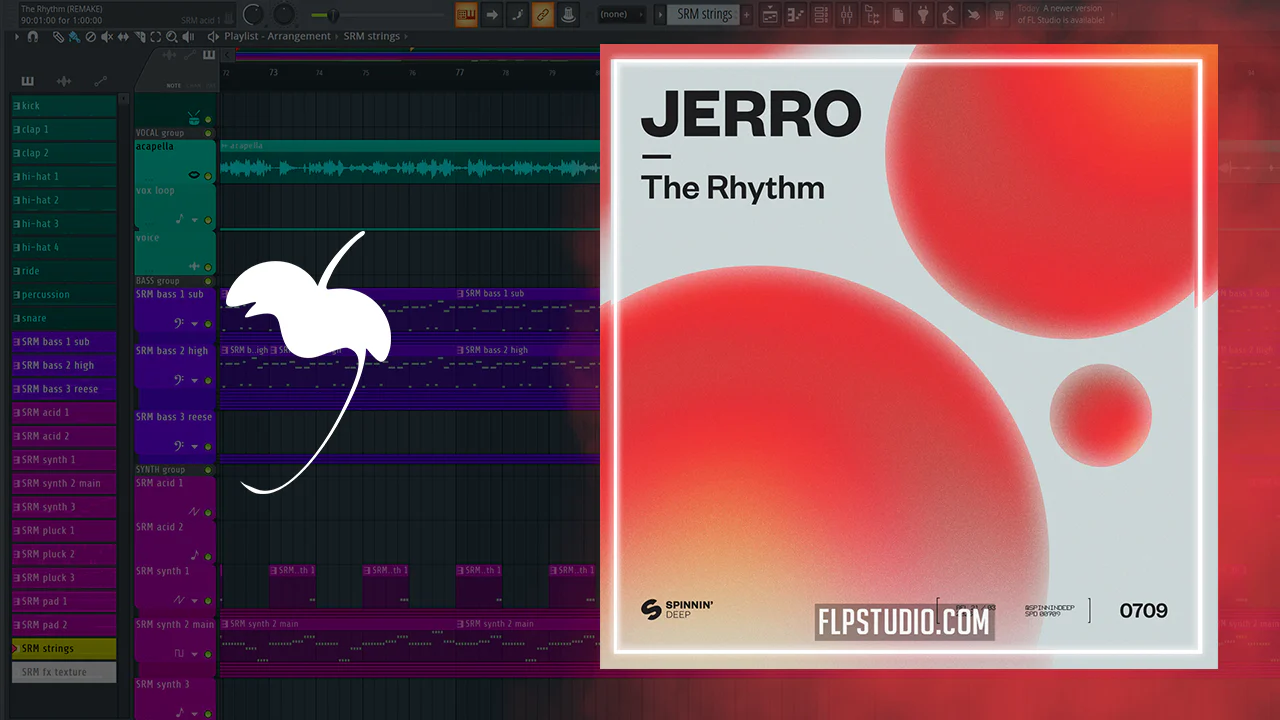Select the Playback speaker tool in Playlist toolbar

[189, 36]
